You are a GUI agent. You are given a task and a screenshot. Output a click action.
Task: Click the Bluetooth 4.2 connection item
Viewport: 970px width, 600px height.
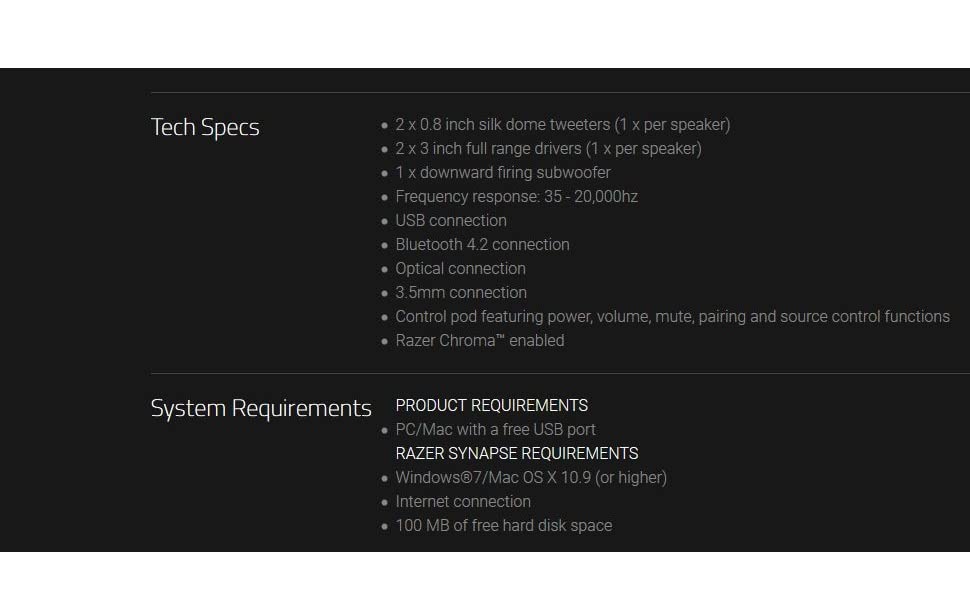pos(483,245)
